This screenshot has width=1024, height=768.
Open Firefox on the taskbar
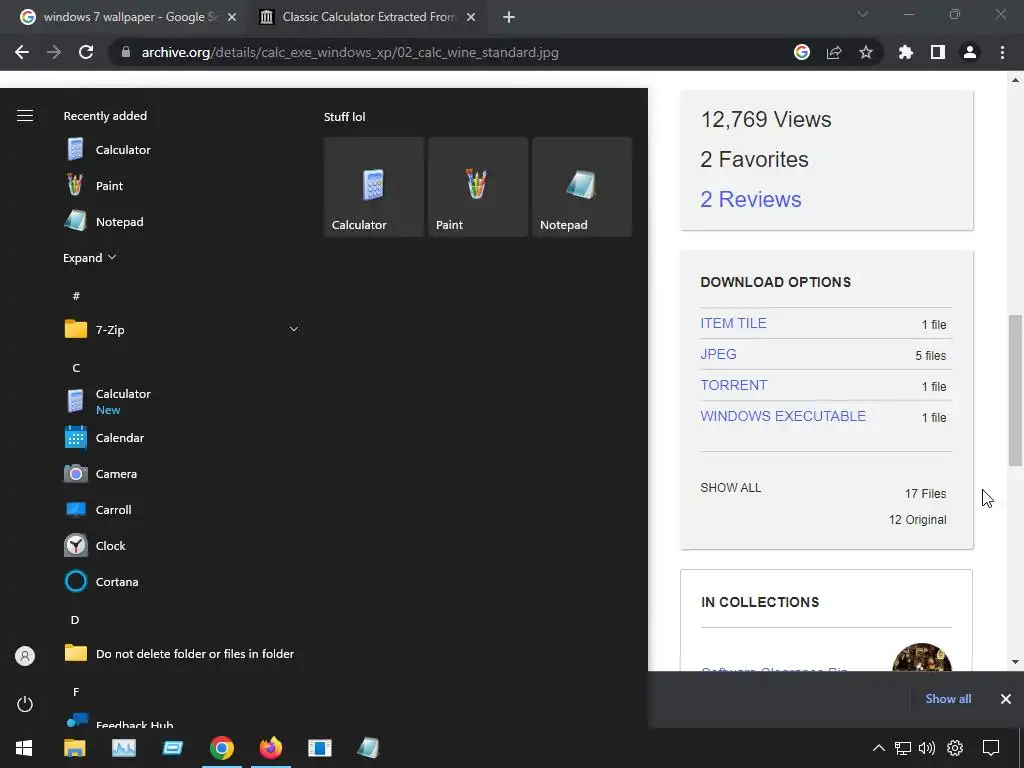click(270, 748)
